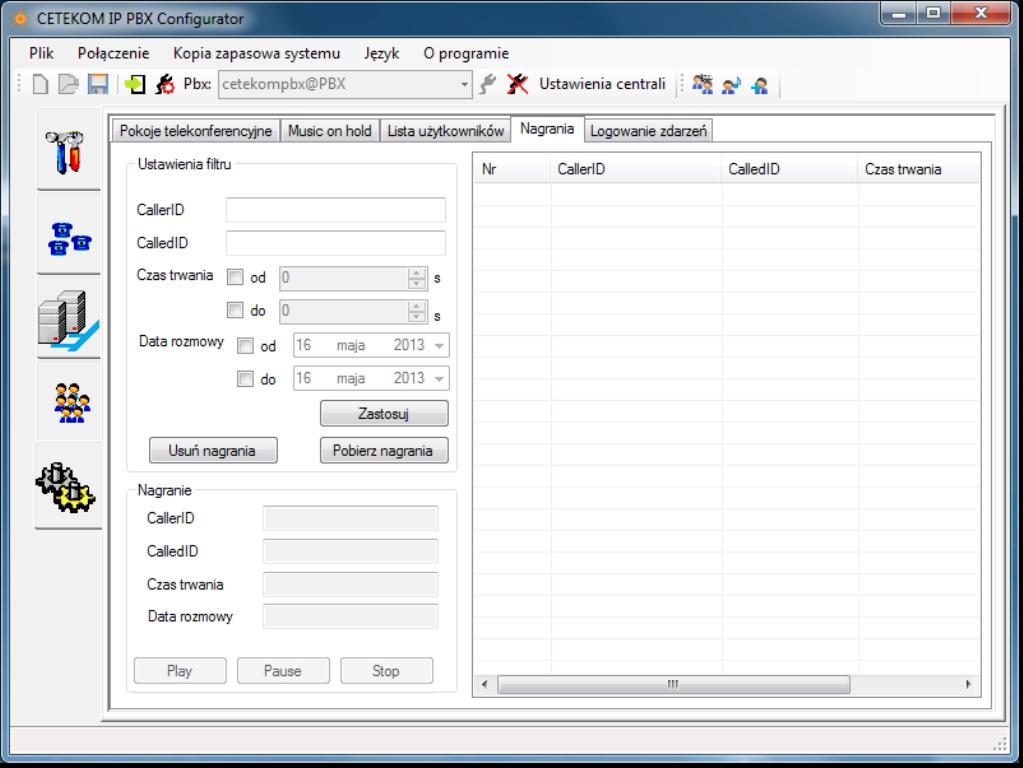This screenshot has height=768, width=1023.
Task: Click the Stop button
Action: pos(386,670)
